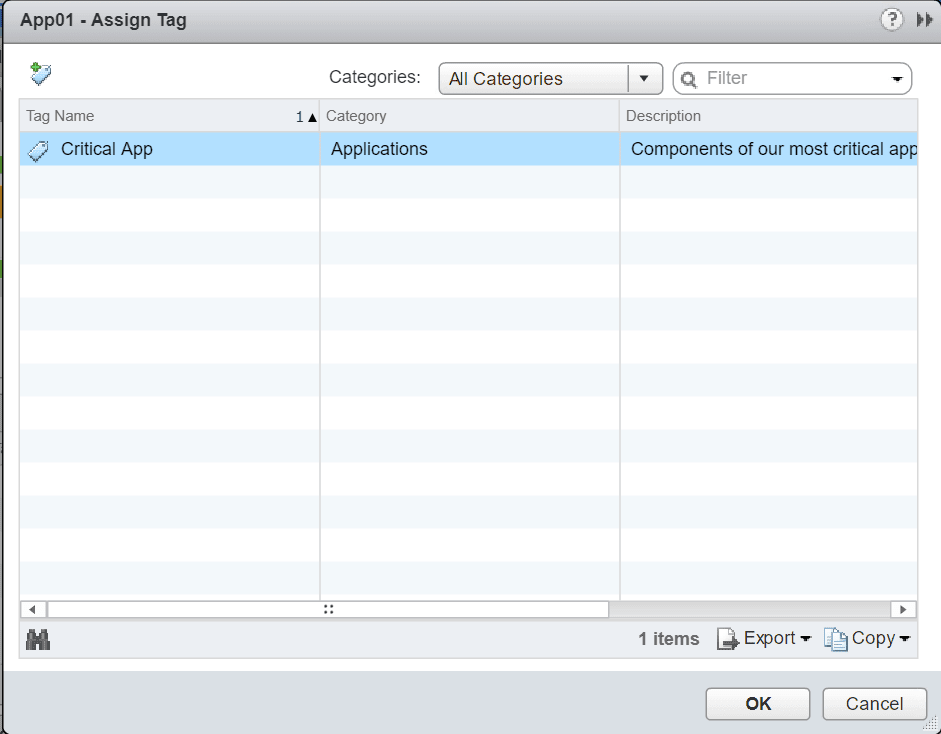Click the double-arrow icon in title bar
The width and height of the screenshot is (941, 734).
[924, 20]
